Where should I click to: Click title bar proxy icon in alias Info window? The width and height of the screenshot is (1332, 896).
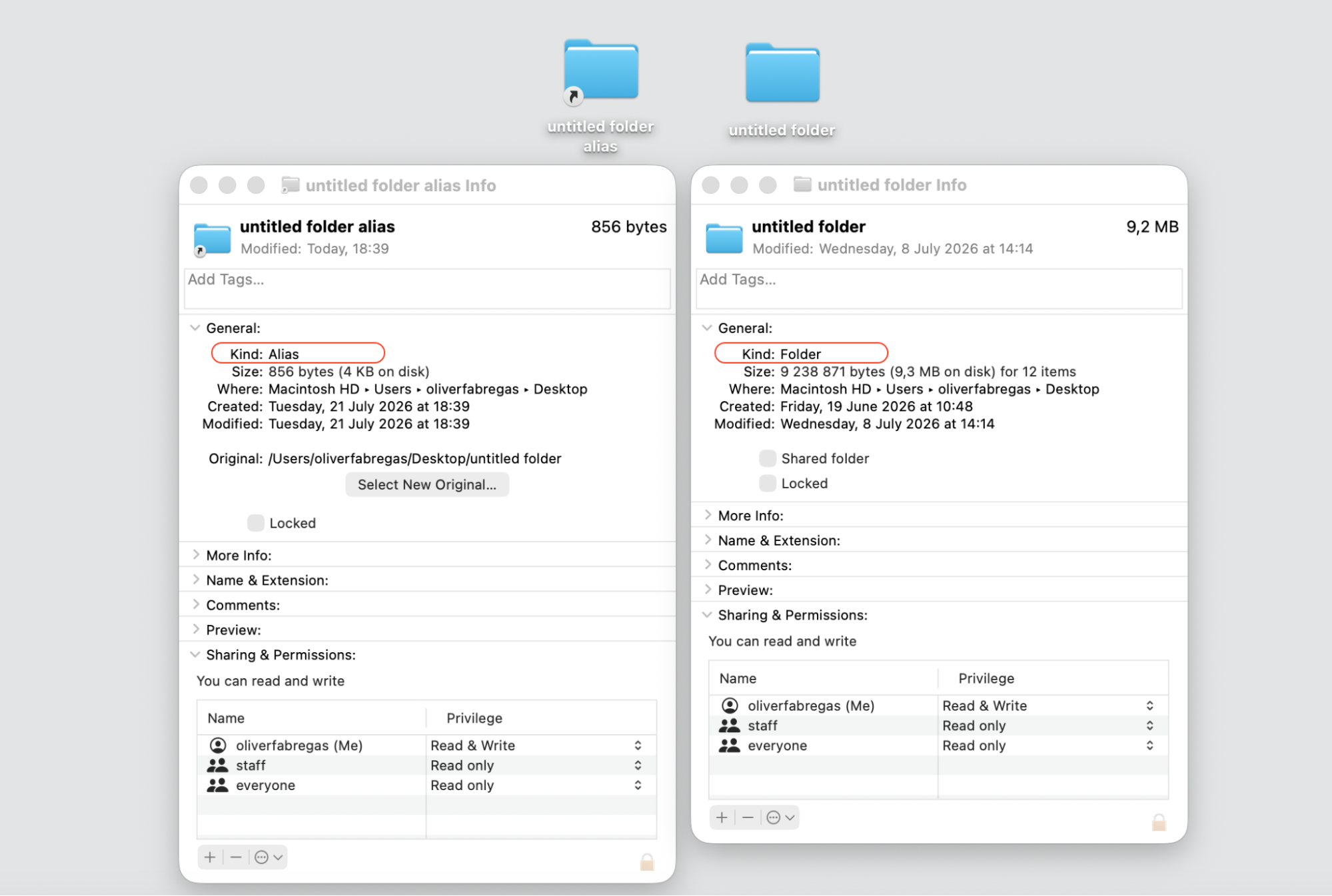(290, 185)
